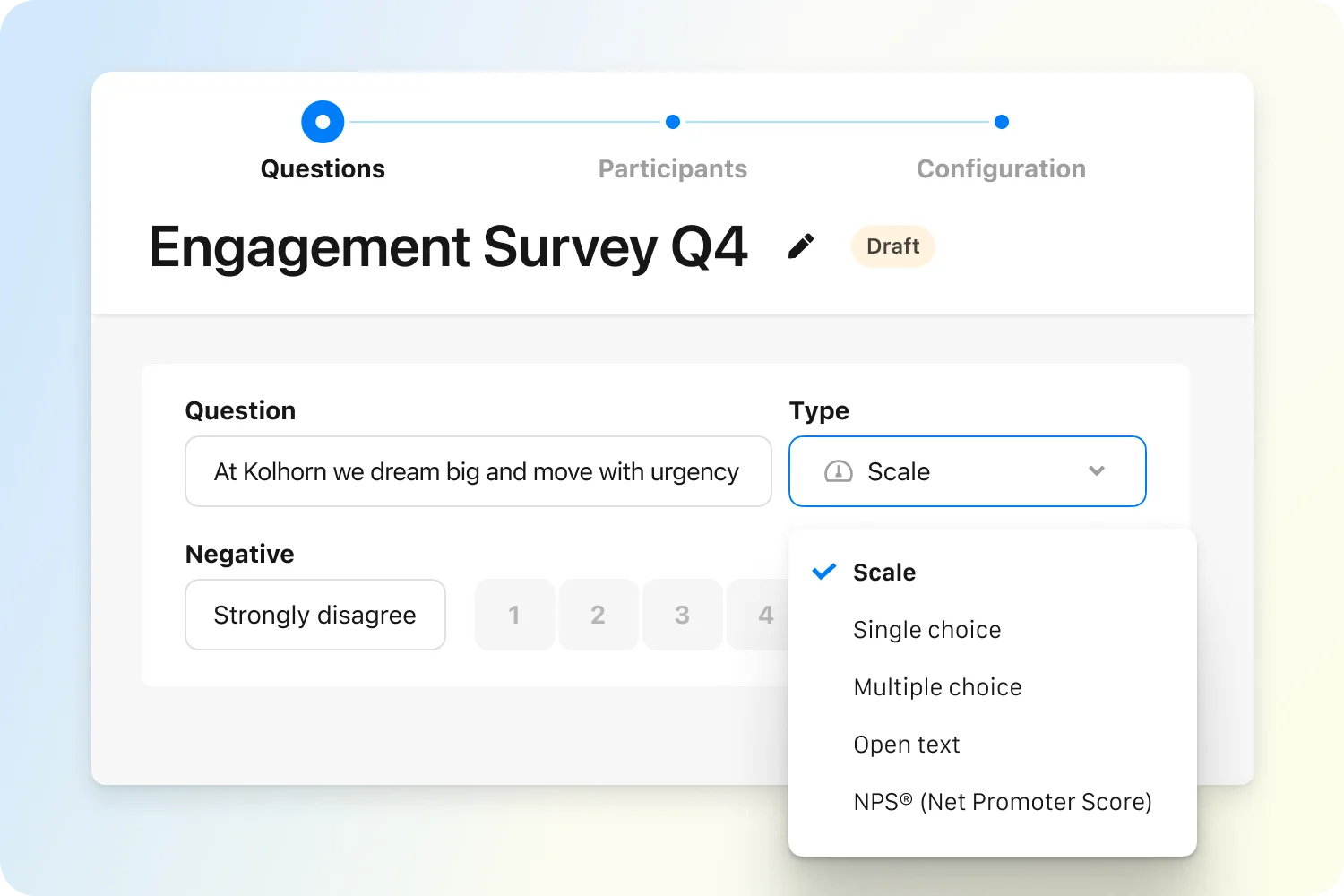
Task: Pick Open text from dropdown options
Action: [x=906, y=745]
